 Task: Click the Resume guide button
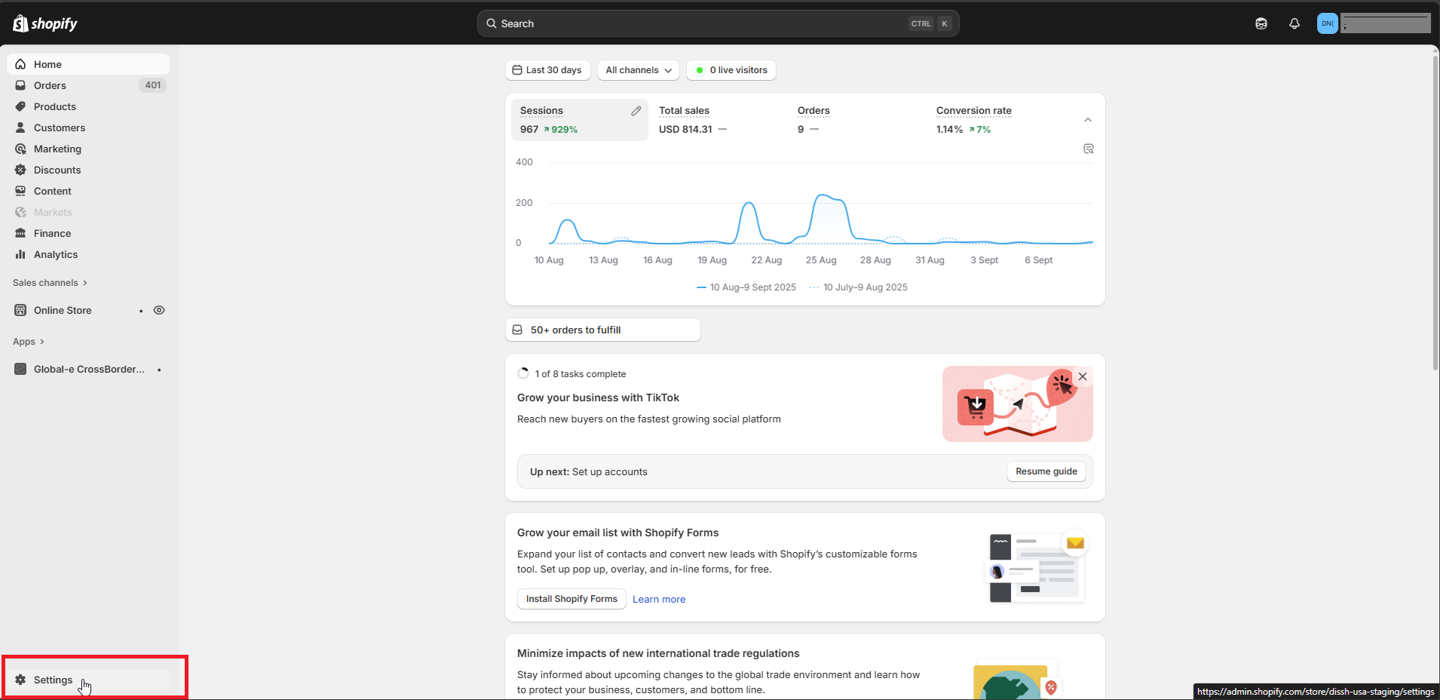point(1046,471)
